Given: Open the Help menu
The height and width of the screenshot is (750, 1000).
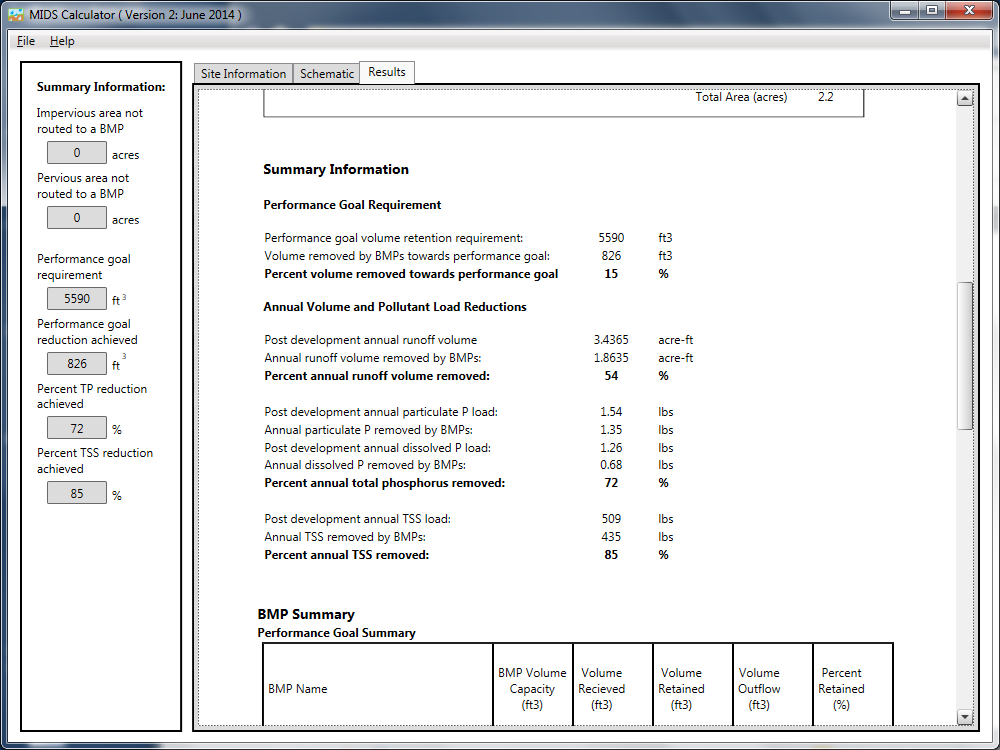Looking at the screenshot, I should tap(62, 41).
